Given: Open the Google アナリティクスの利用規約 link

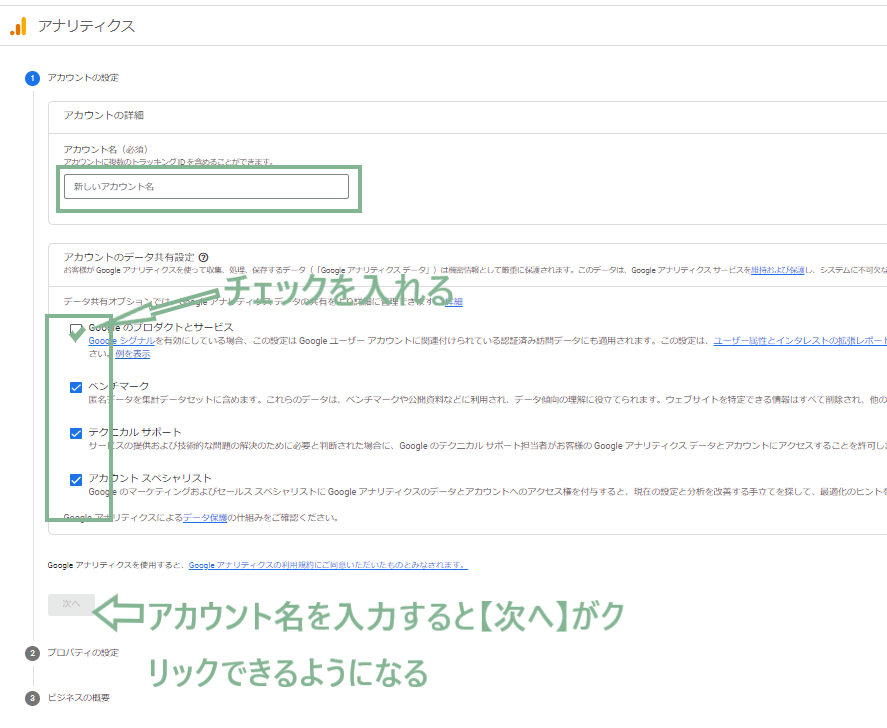Looking at the screenshot, I should click(328, 565).
